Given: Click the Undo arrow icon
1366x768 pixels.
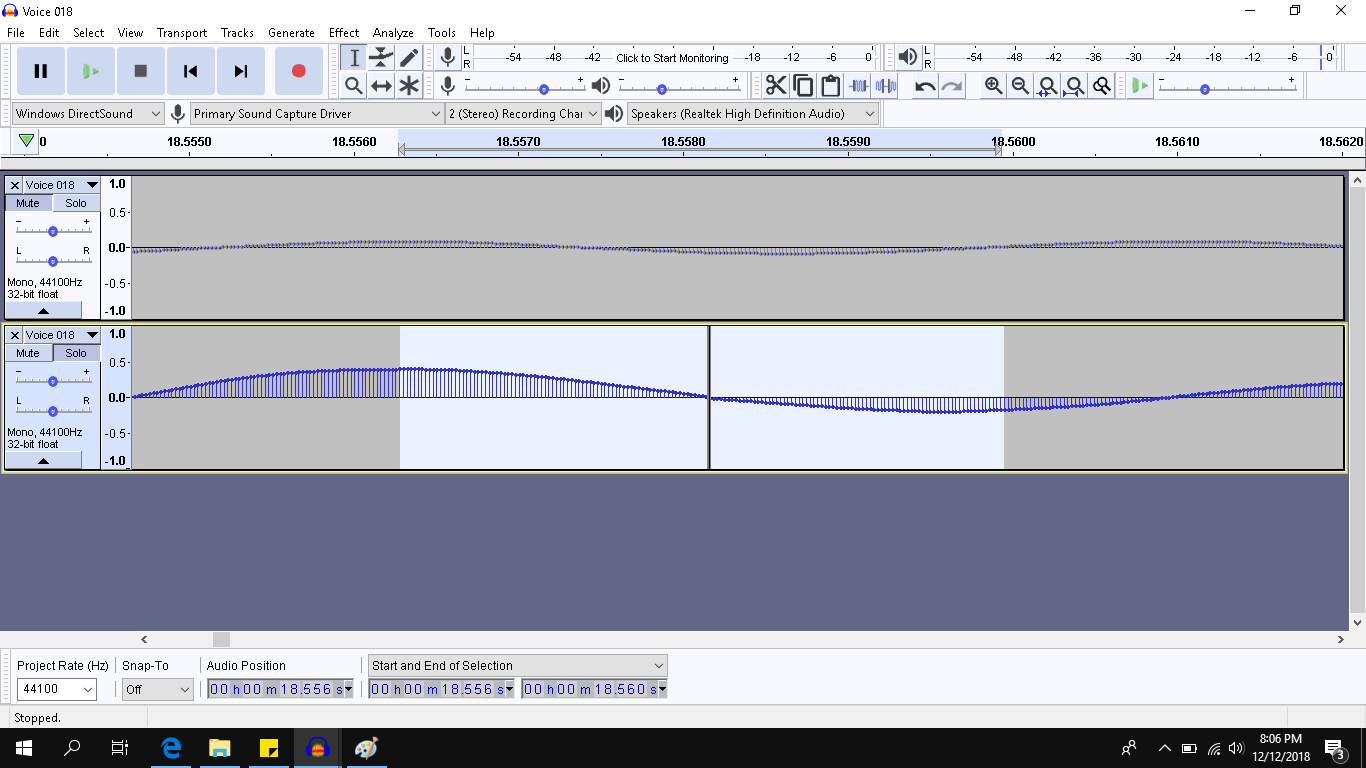Looking at the screenshot, I should (x=925, y=86).
